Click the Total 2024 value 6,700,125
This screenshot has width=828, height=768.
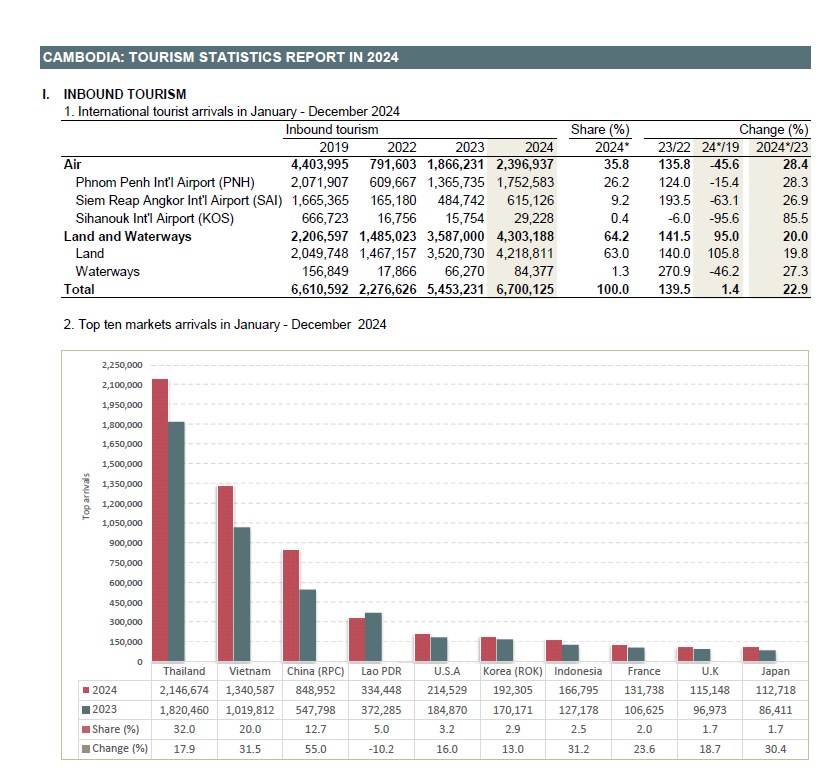[x=524, y=289]
